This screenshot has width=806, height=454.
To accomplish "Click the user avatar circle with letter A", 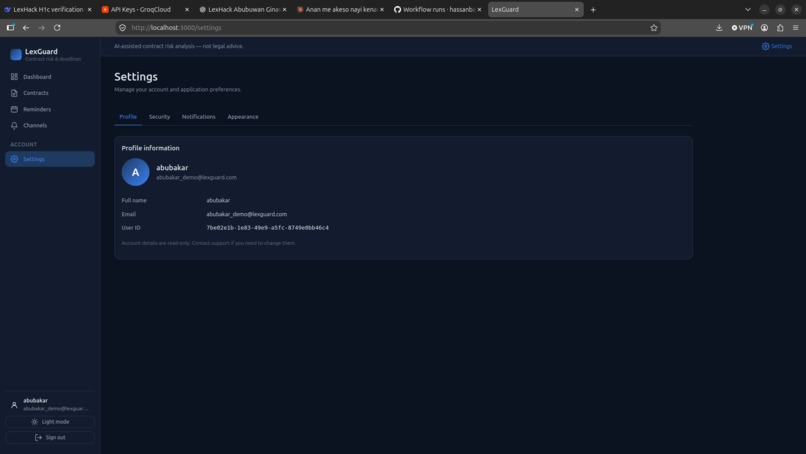I will tap(135, 172).
